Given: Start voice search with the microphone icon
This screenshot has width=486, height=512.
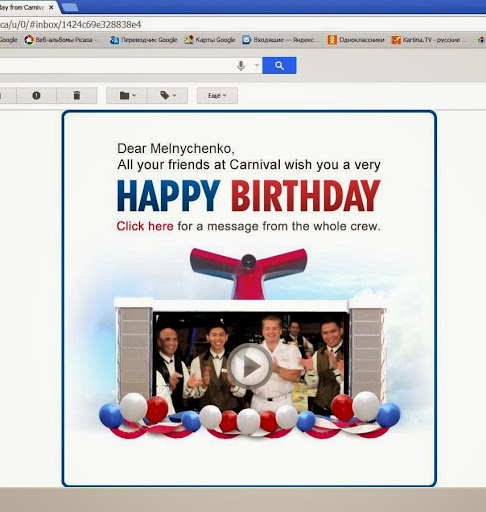Looking at the screenshot, I should [241, 66].
